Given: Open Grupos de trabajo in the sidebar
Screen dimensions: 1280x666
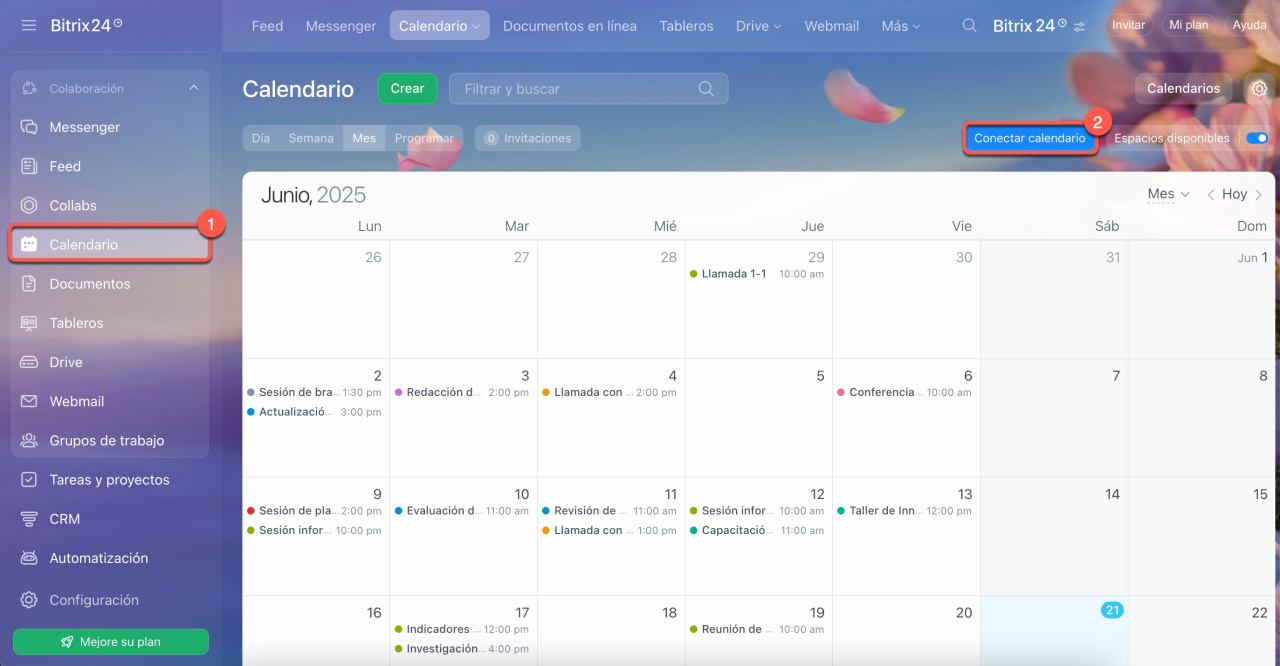Looking at the screenshot, I should click(110, 440).
